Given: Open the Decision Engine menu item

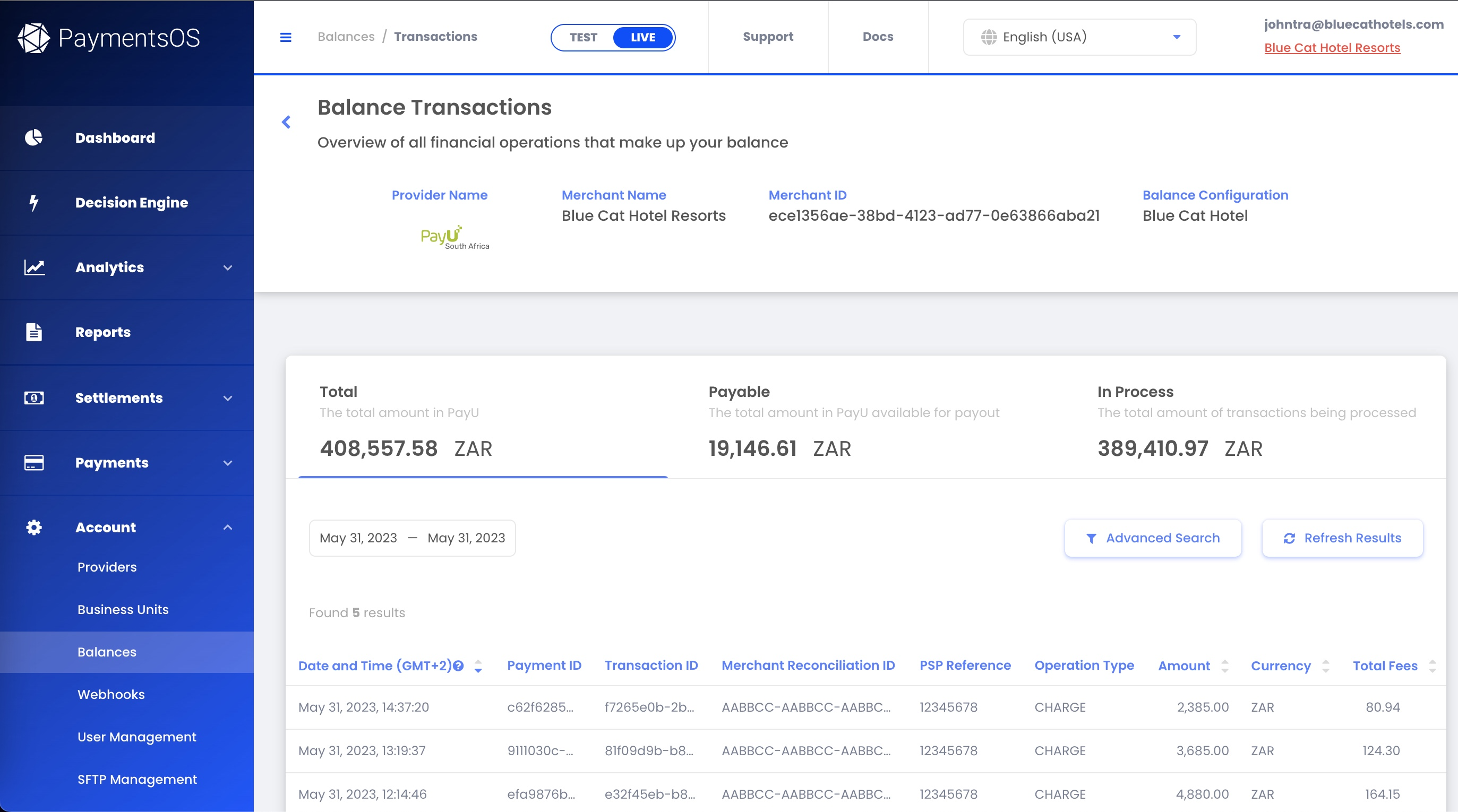Looking at the screenshot, I should click(127, 203).
